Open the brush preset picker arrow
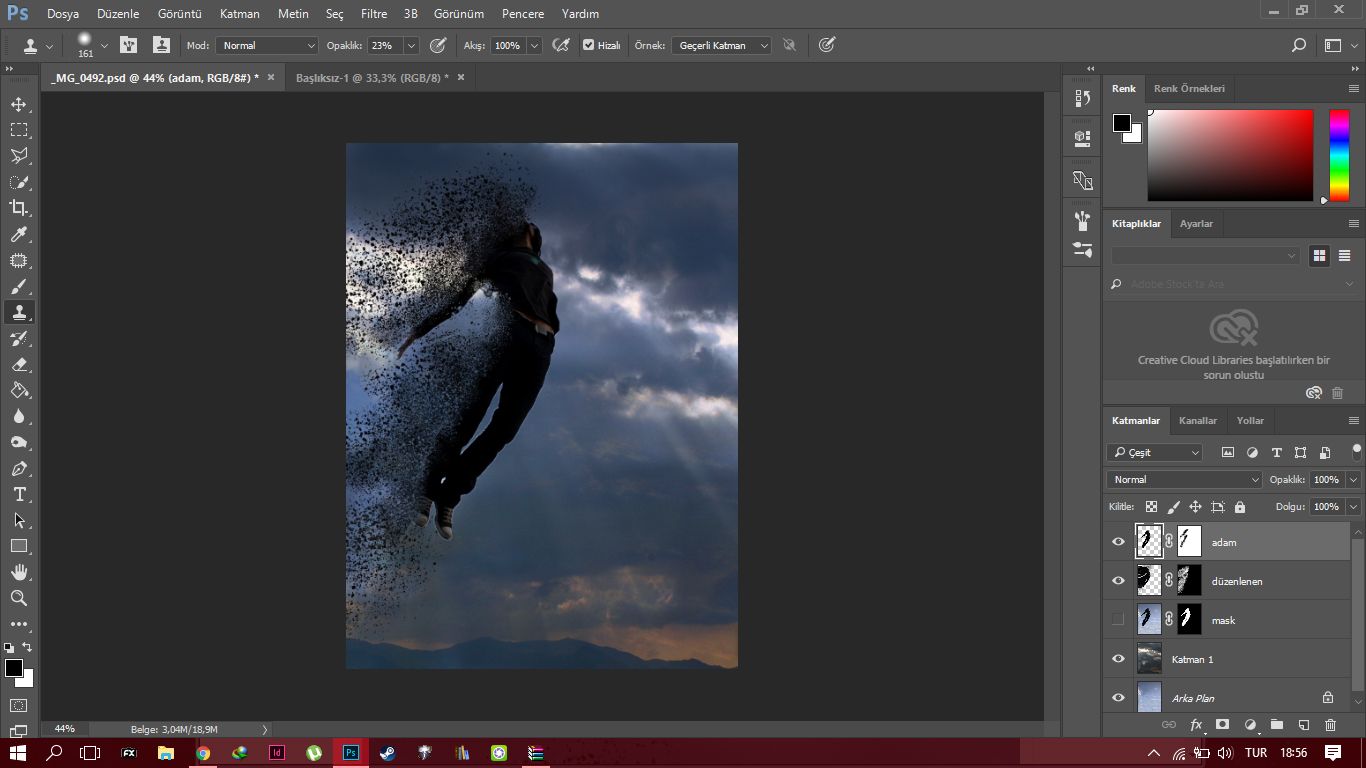This screenshot has width=1366, height=768. [104, 45]
